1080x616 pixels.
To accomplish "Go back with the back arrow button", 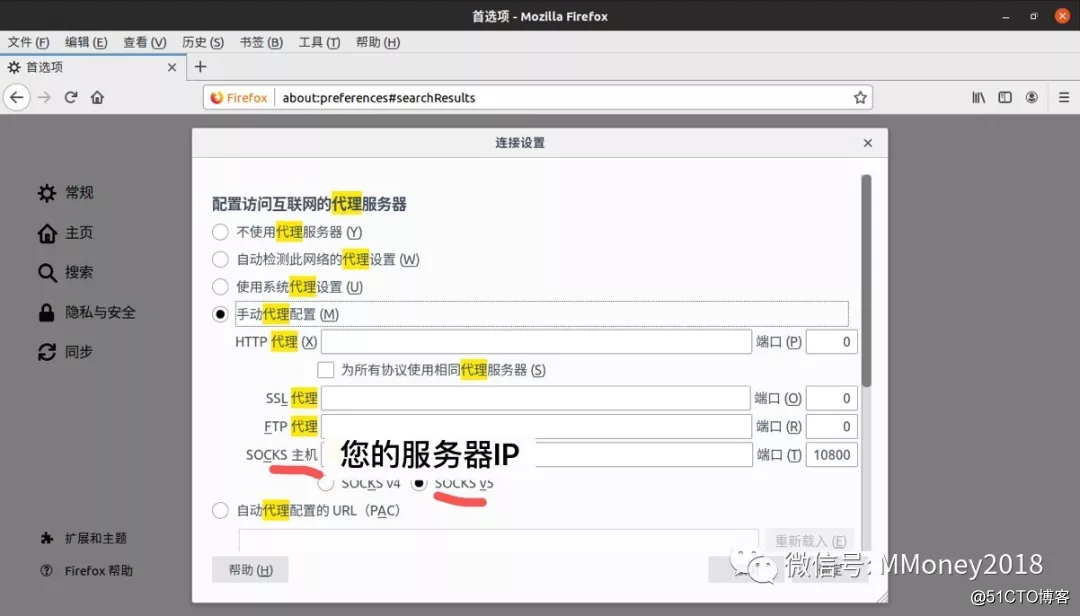I will click(17, 97).
